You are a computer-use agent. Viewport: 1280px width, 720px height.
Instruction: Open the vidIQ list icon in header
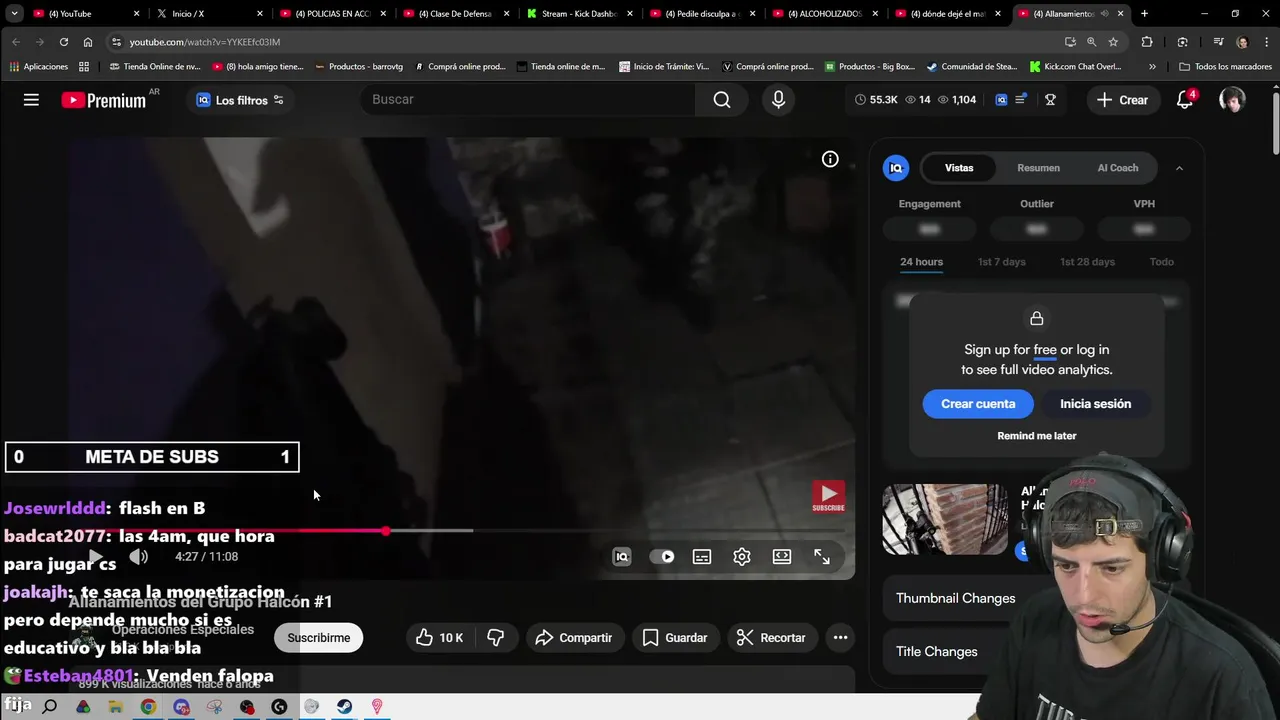pyautogui.click(x=1020, y=100)
